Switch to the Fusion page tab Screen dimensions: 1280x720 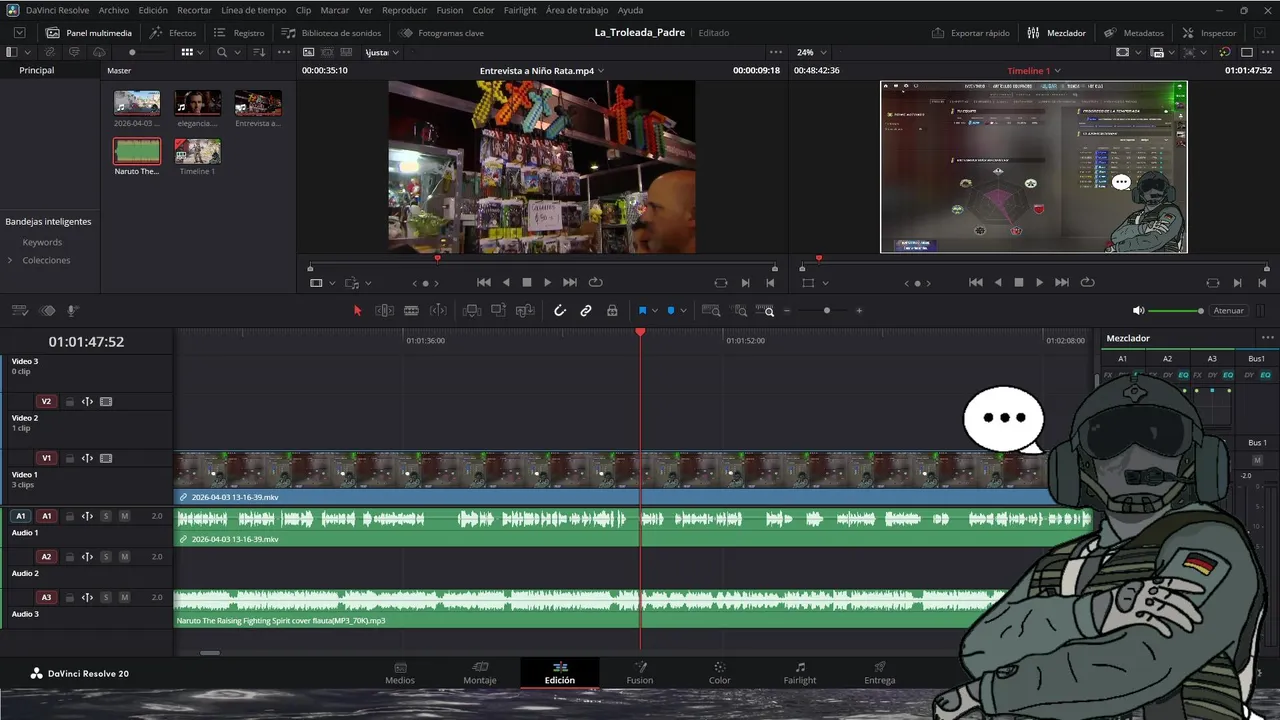tap(640, 673)
